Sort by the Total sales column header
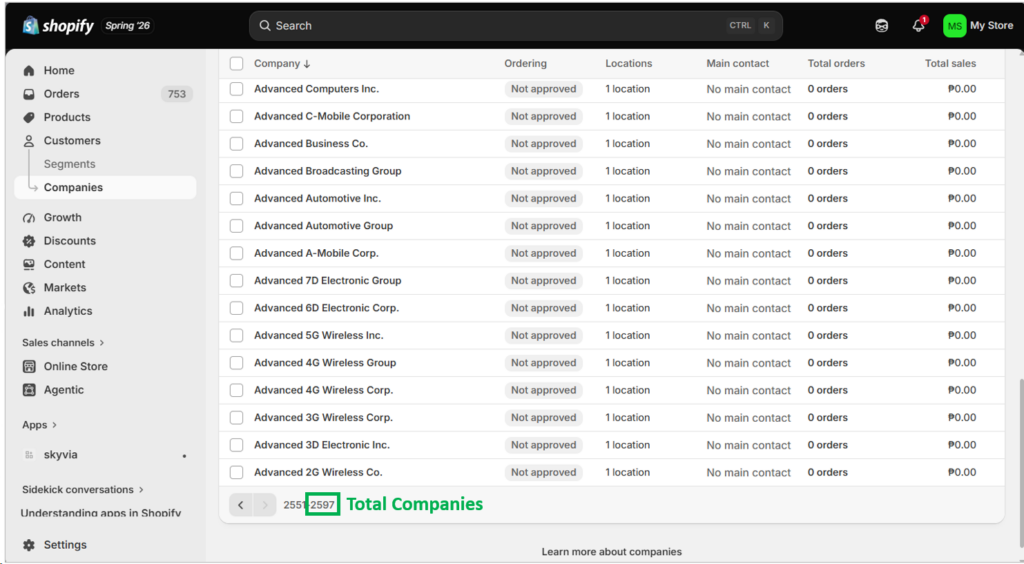This screenshot has width=1024, height=564. click(950, 63)
